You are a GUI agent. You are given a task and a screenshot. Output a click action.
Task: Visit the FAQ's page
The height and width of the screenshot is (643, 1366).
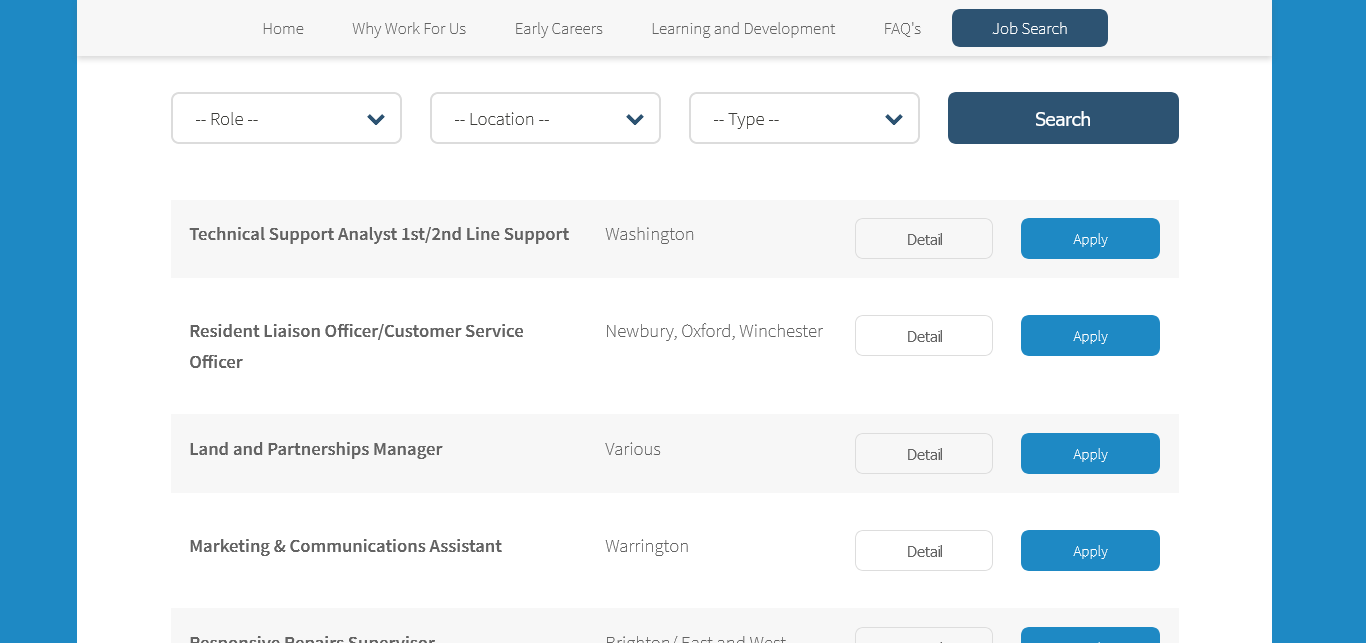902,29
